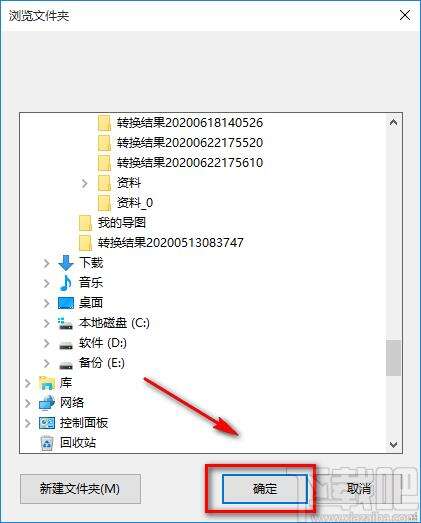Image resolution: width=421 pixels, height=523 pixels.
Task: Select the Desktop (桌面) icon
Action: point(66,303)
